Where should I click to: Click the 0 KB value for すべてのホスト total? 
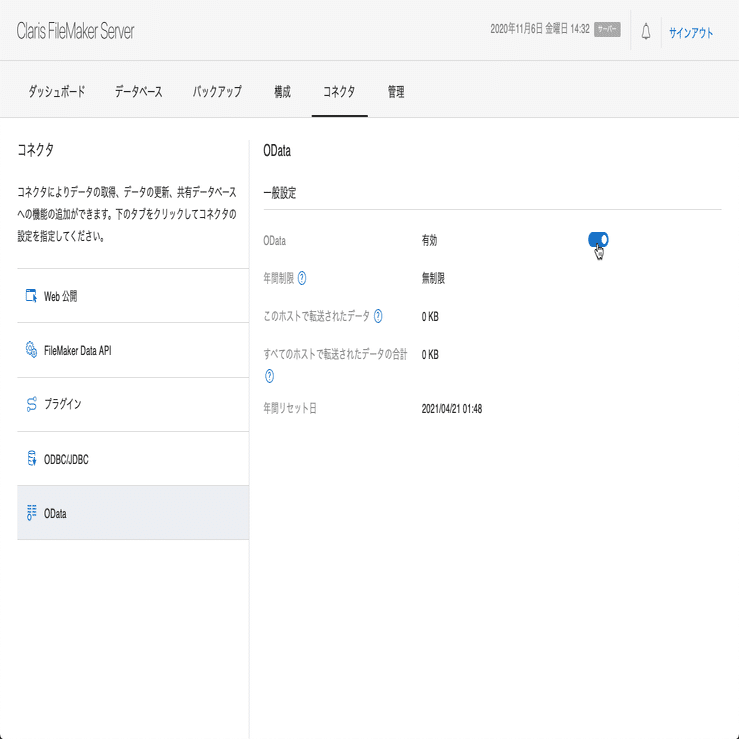click(x=430, y=354)
